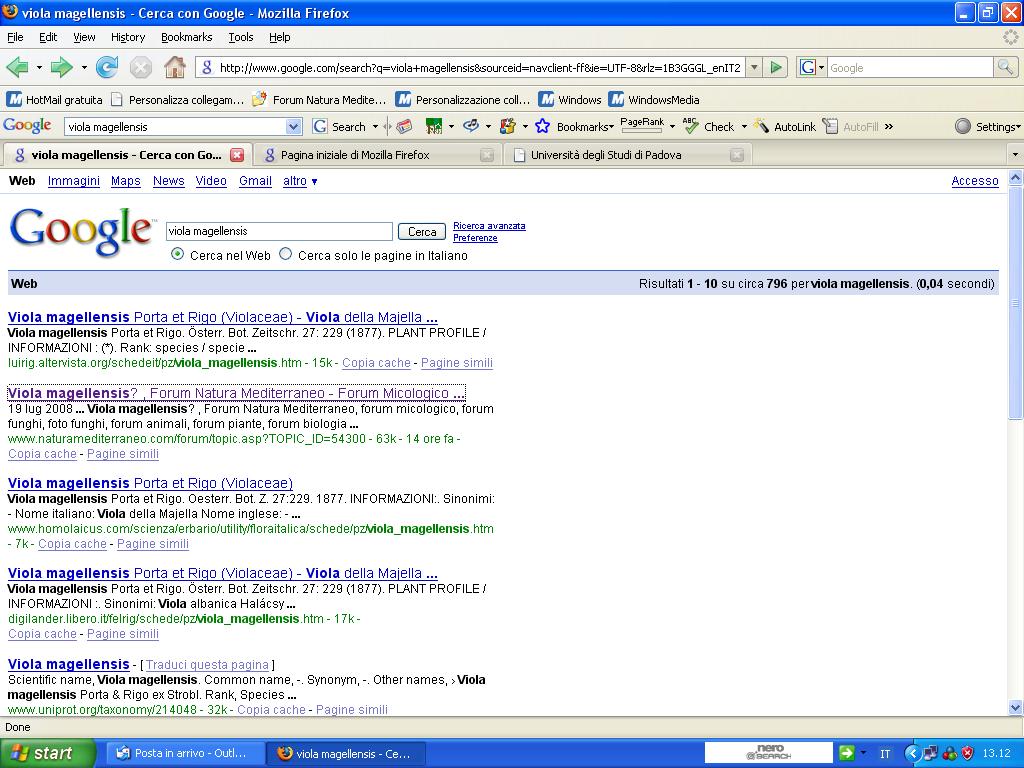Go to Immagini search
Viewport: 1024px width, 768px height.
coord(74,181)
